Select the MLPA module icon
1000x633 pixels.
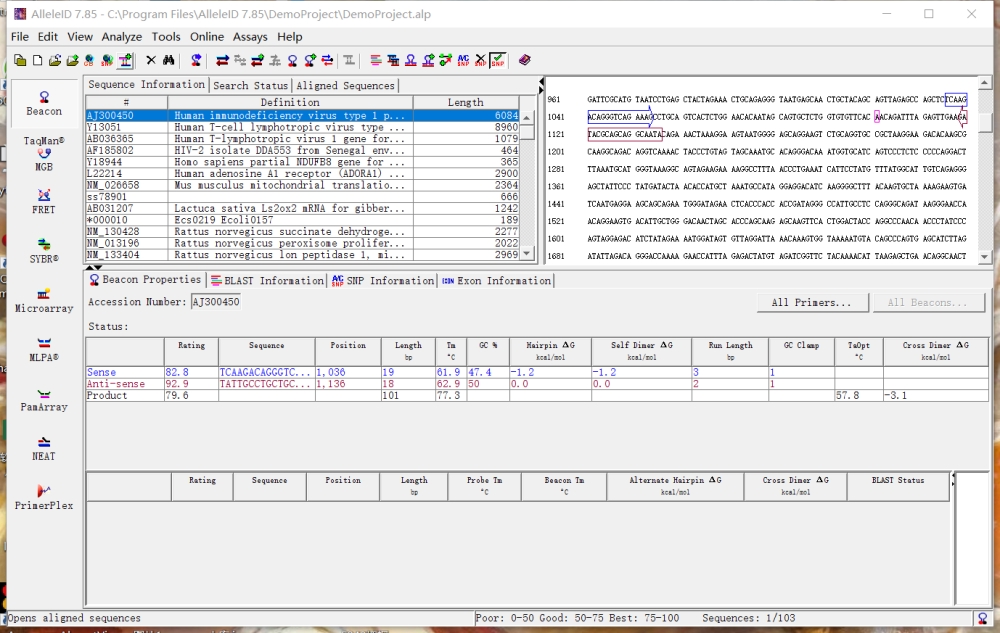(43, 349)
